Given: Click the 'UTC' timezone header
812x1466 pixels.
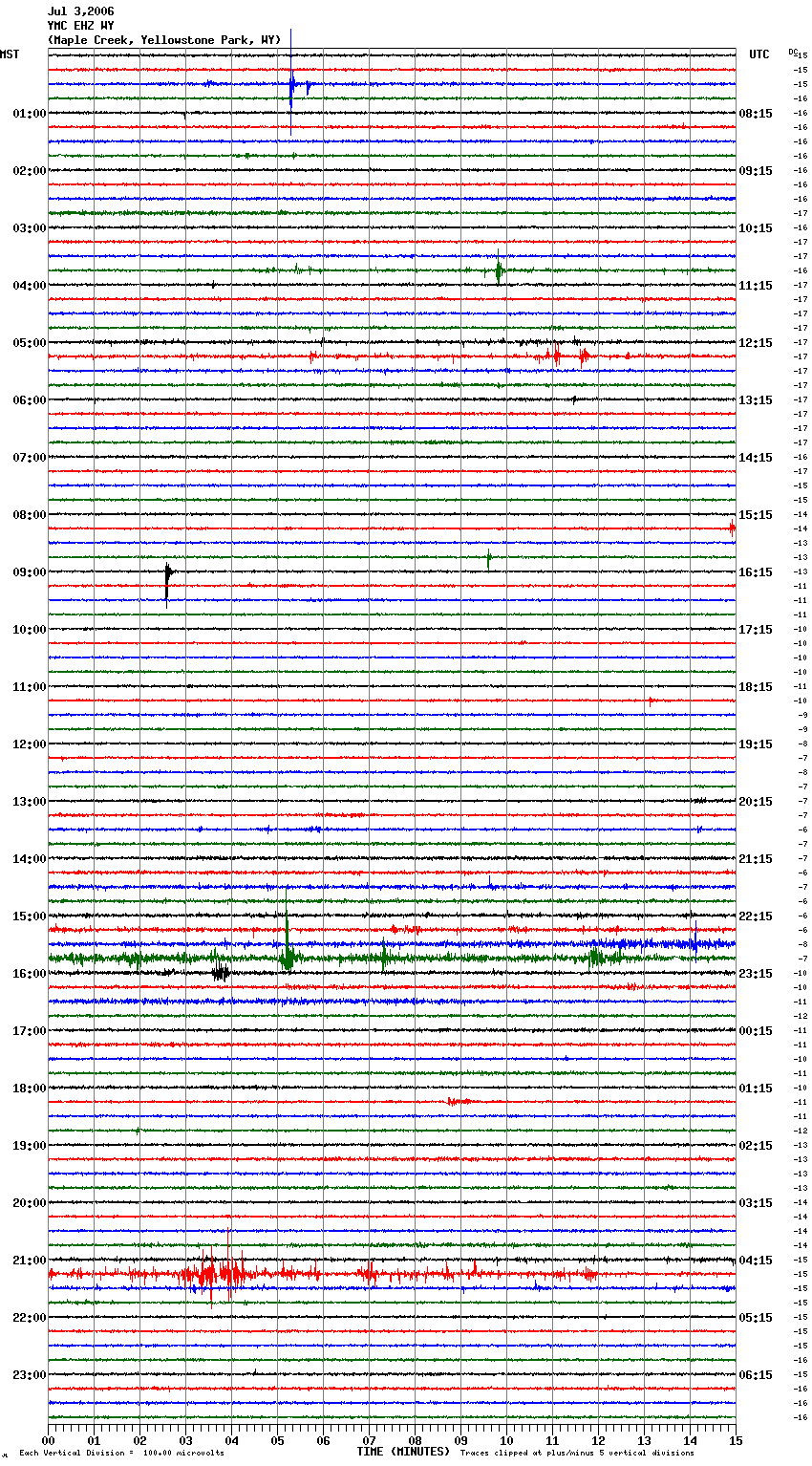Looking at the screenshot, I should 759,54.
